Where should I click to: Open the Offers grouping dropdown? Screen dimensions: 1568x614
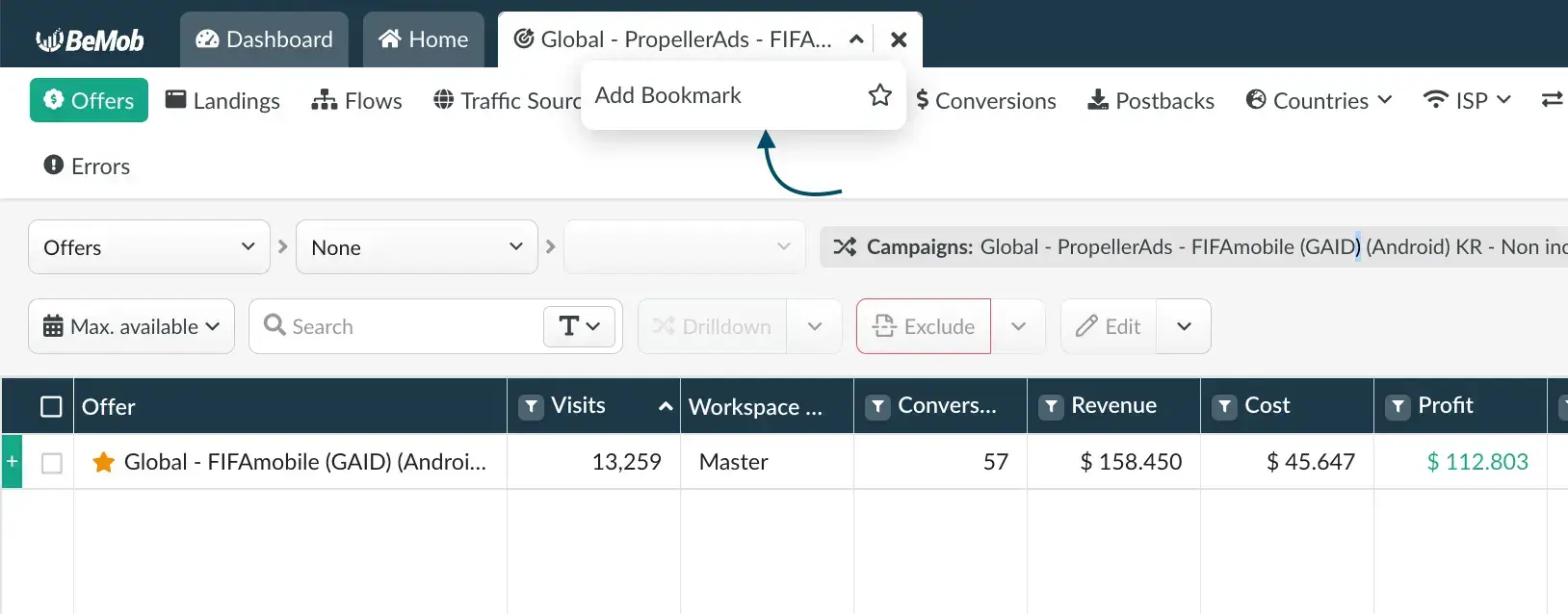149,247
